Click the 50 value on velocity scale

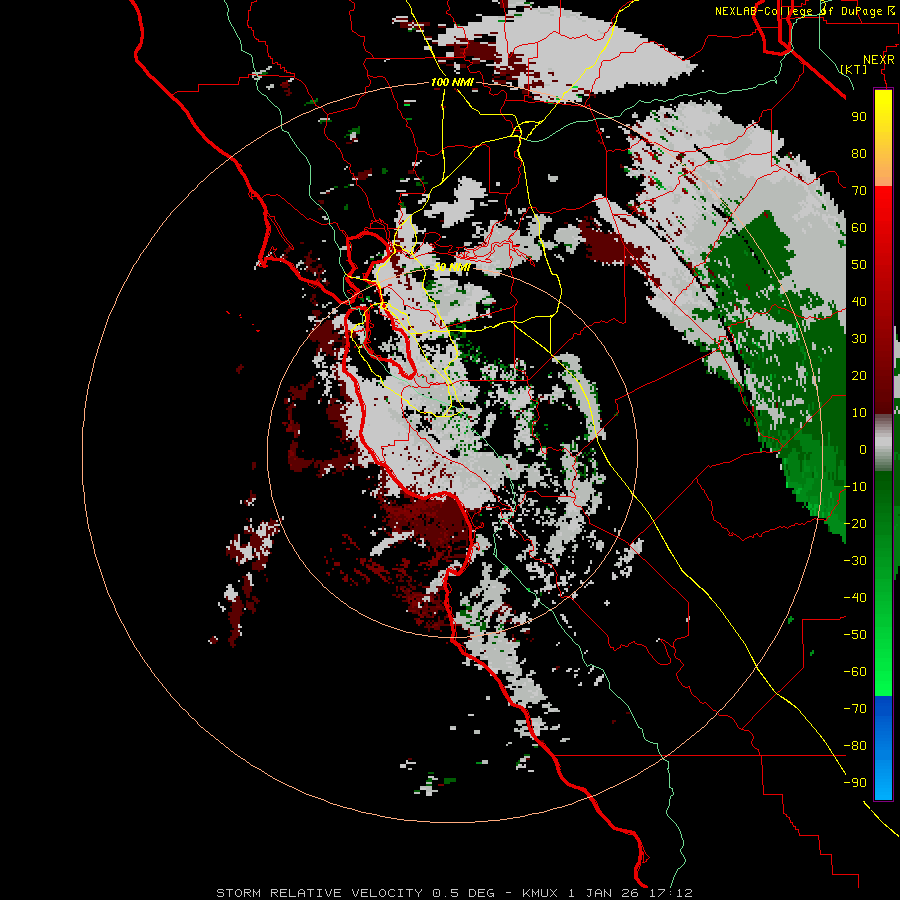tap(859, 265)
